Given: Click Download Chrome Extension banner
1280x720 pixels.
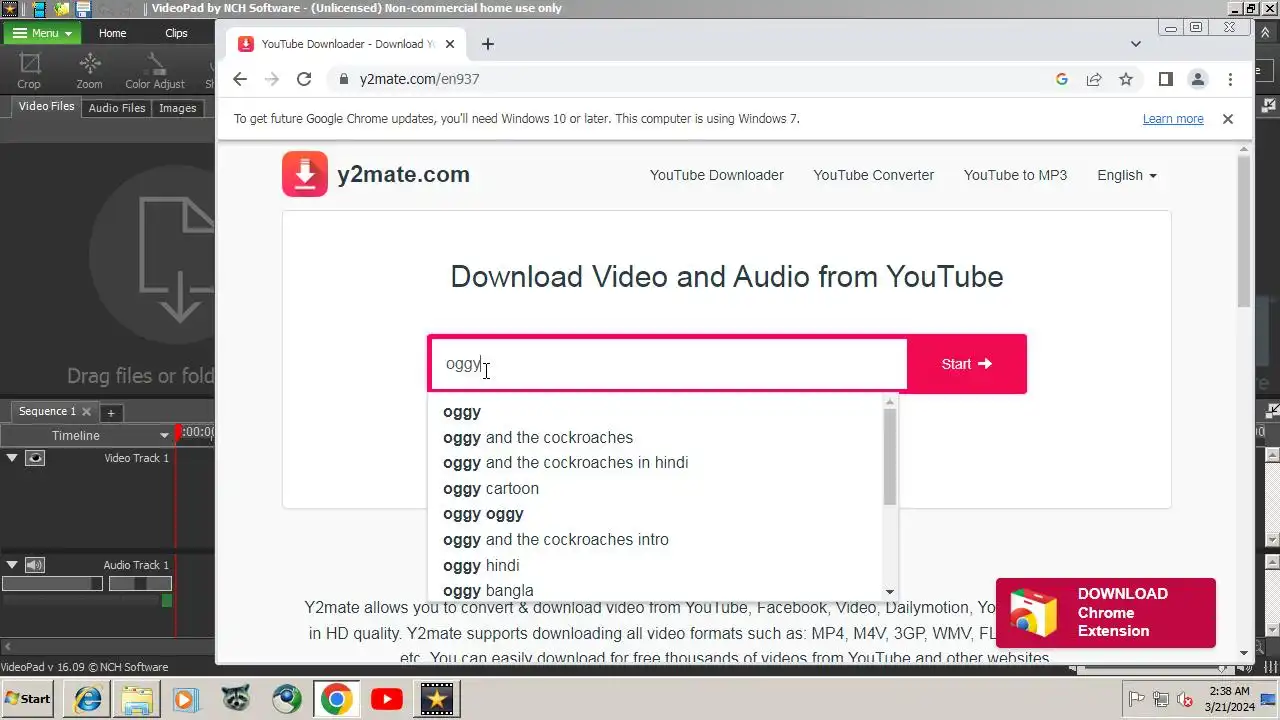Looking at the screenshot, I should (1106, 612).
